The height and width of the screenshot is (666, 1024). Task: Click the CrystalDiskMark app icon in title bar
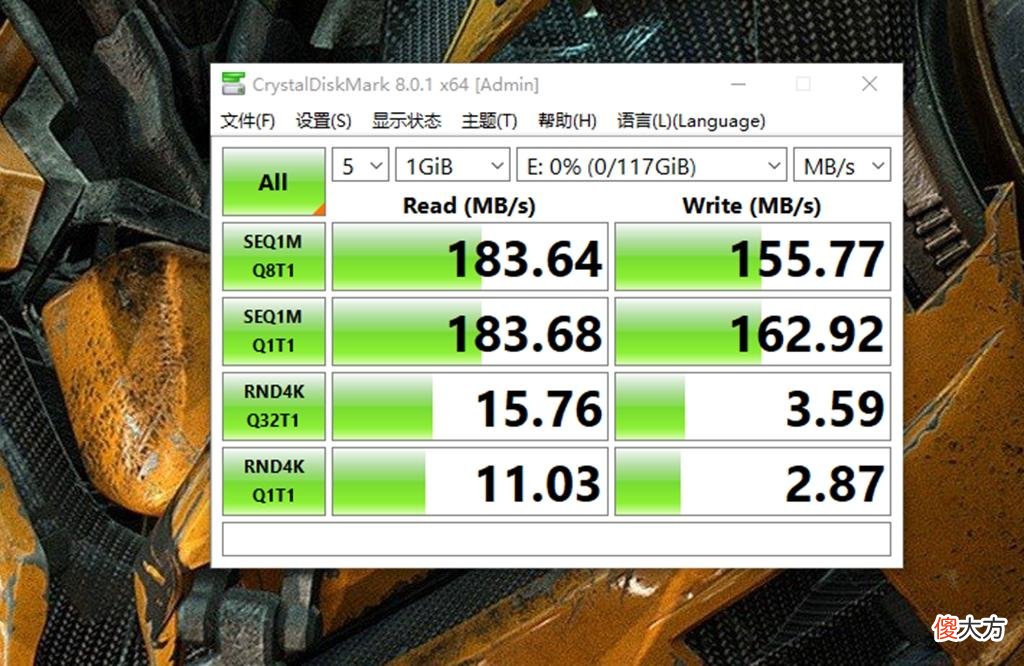pyautogui.click(x=233, y=84)
